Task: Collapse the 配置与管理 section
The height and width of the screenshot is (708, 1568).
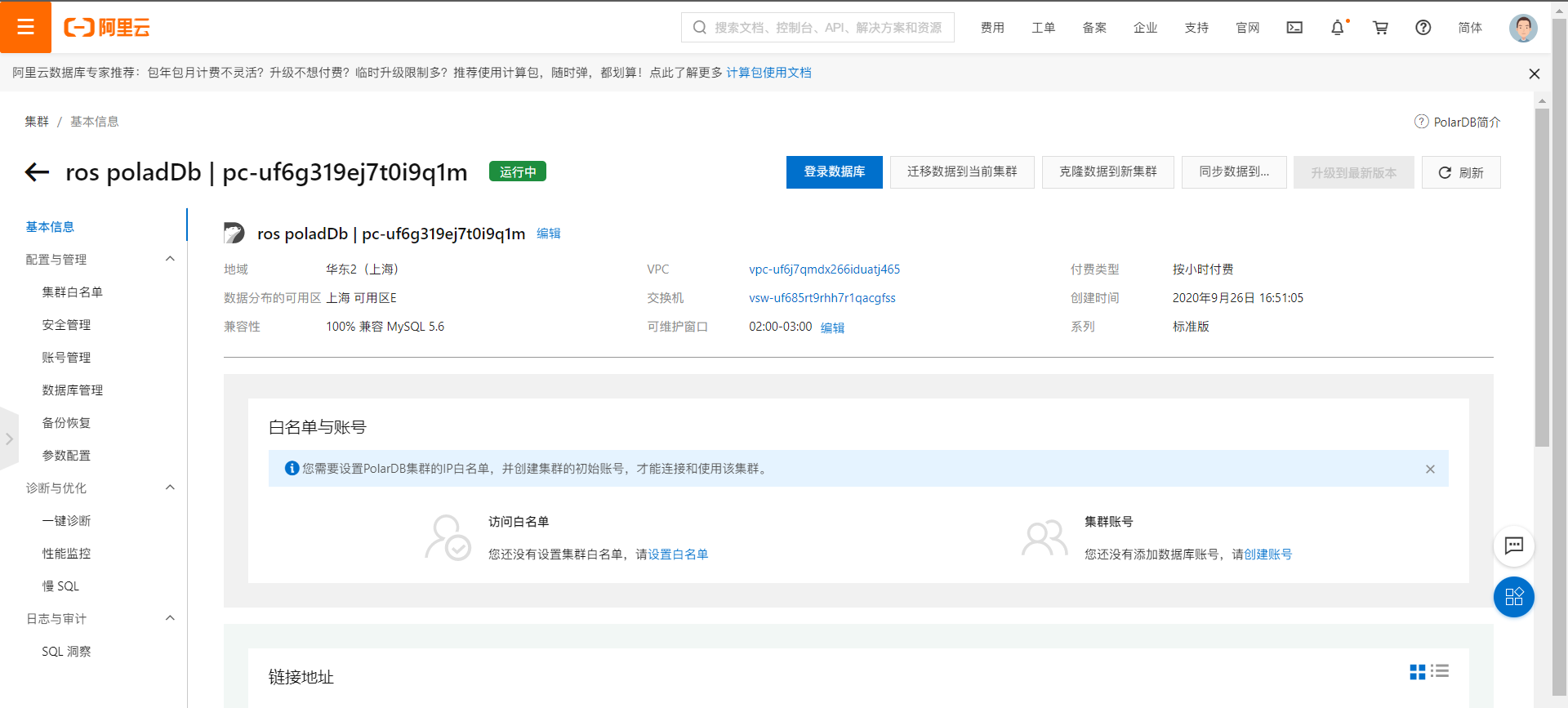Action: click(x=170, y=259)
